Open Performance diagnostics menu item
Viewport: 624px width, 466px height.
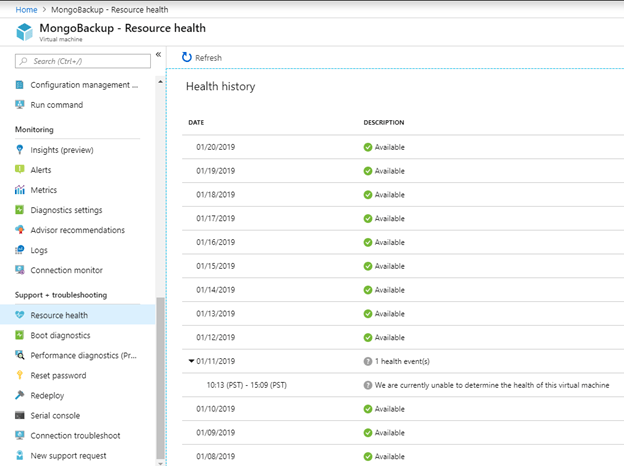pos(84,355)
